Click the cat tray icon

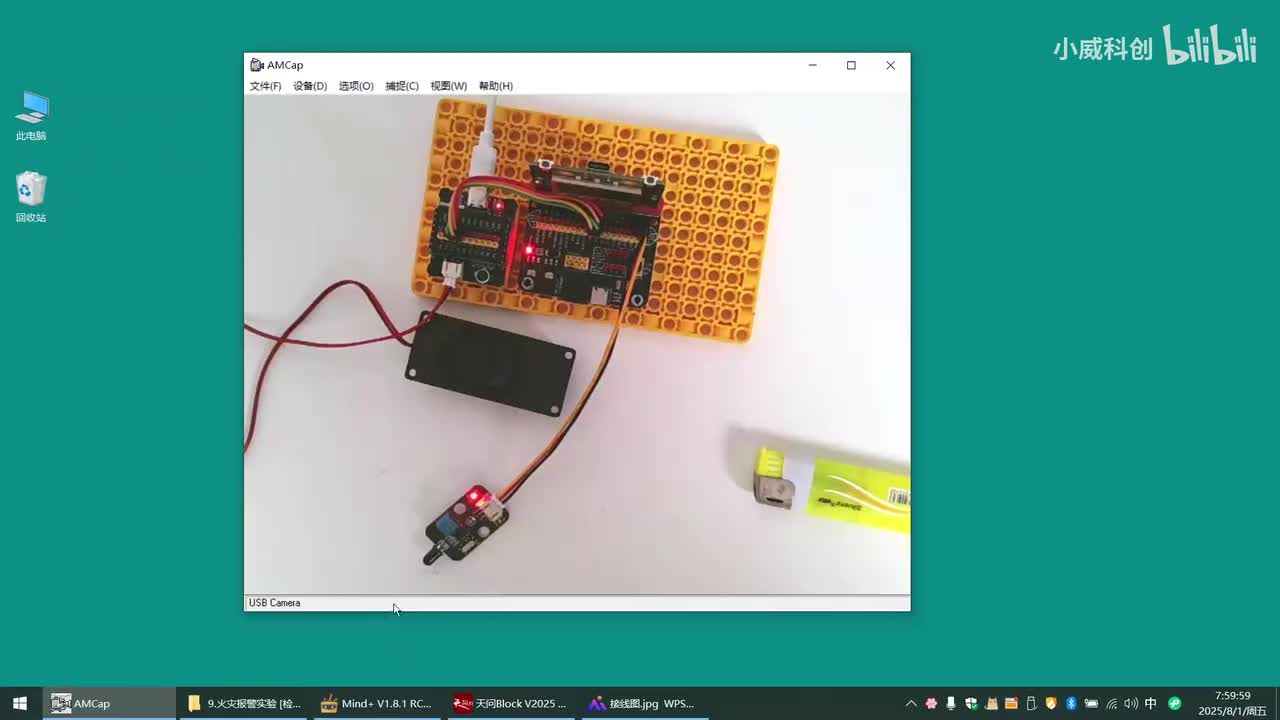[991, 704]
